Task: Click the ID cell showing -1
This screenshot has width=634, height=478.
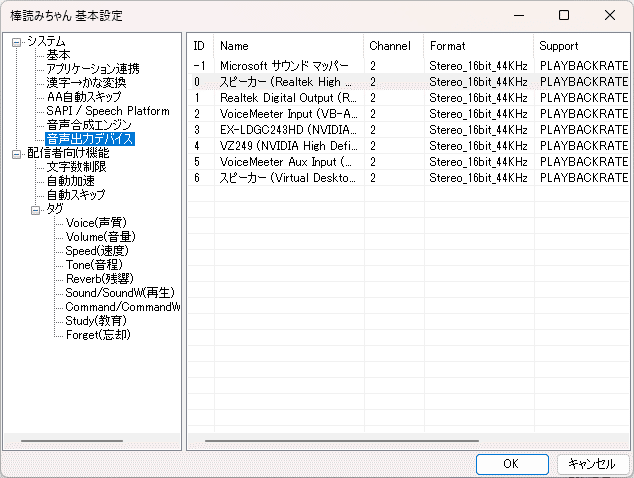Action: (199, 66)
